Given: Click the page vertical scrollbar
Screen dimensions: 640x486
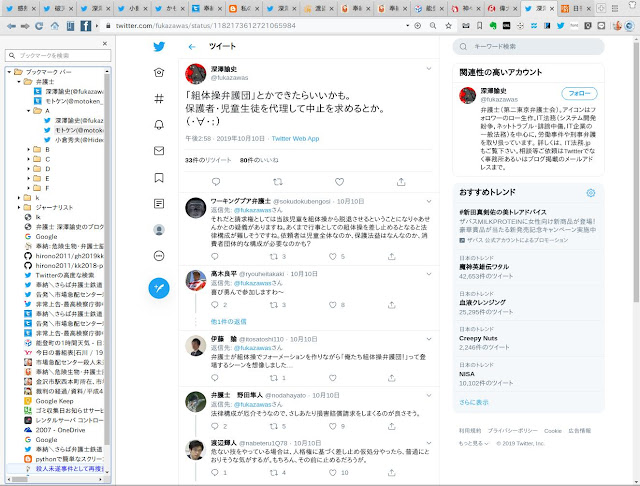Looking at the screenshot, I should point(636,171).
